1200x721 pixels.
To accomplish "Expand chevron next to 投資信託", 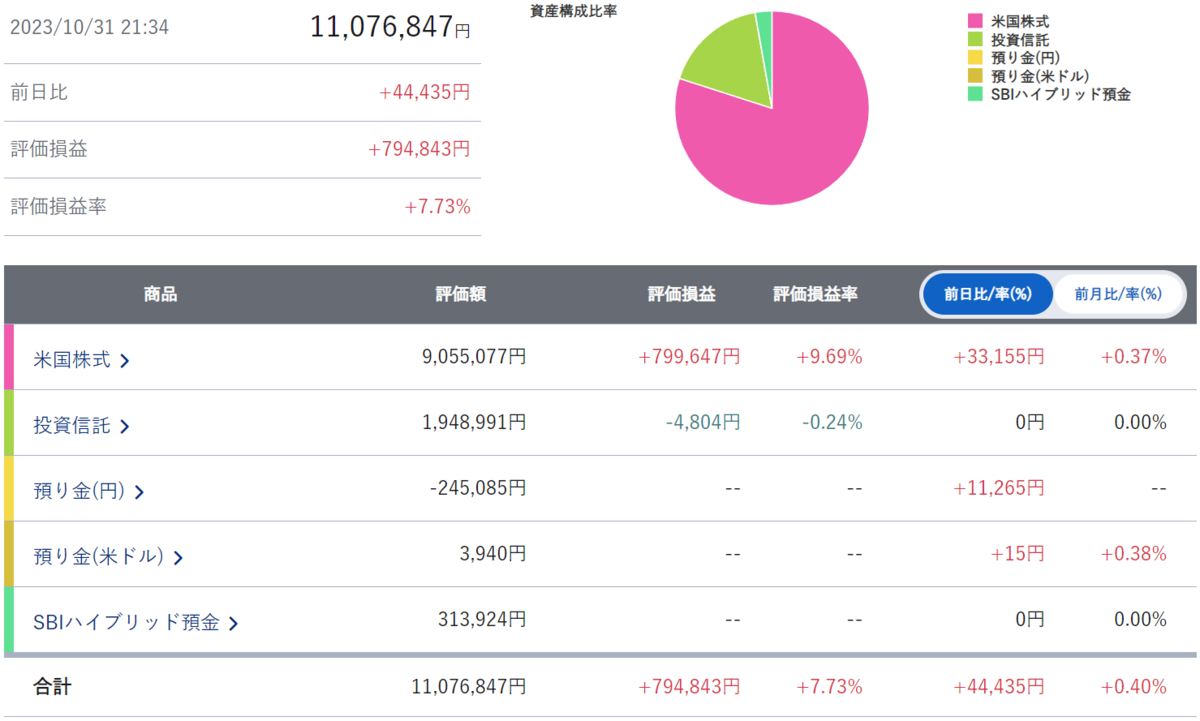I will coord(124,426).
